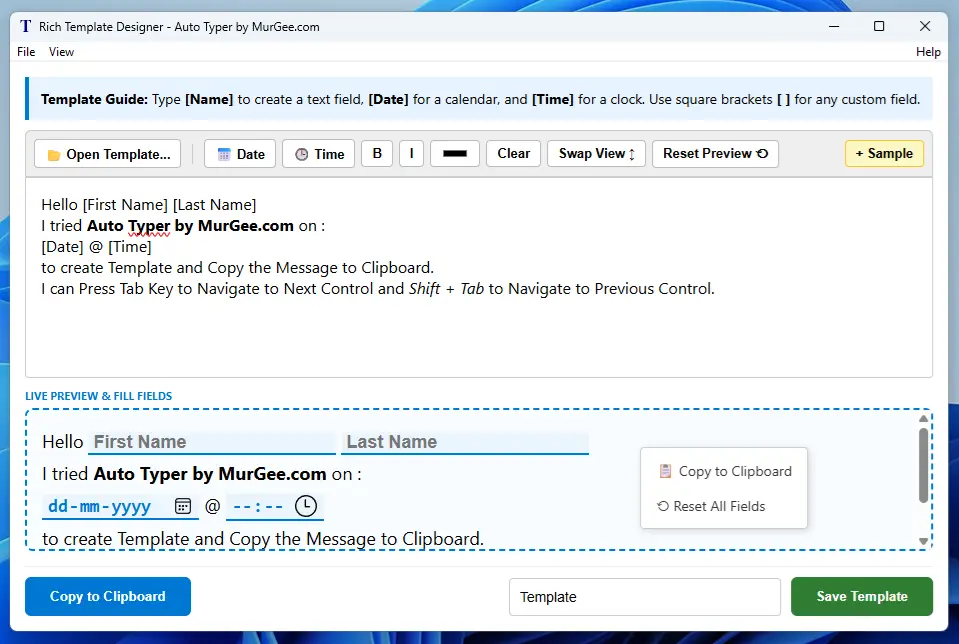959x644 pixels.
Task: Click the horizontal line toolbar icon
Action: 454,153
